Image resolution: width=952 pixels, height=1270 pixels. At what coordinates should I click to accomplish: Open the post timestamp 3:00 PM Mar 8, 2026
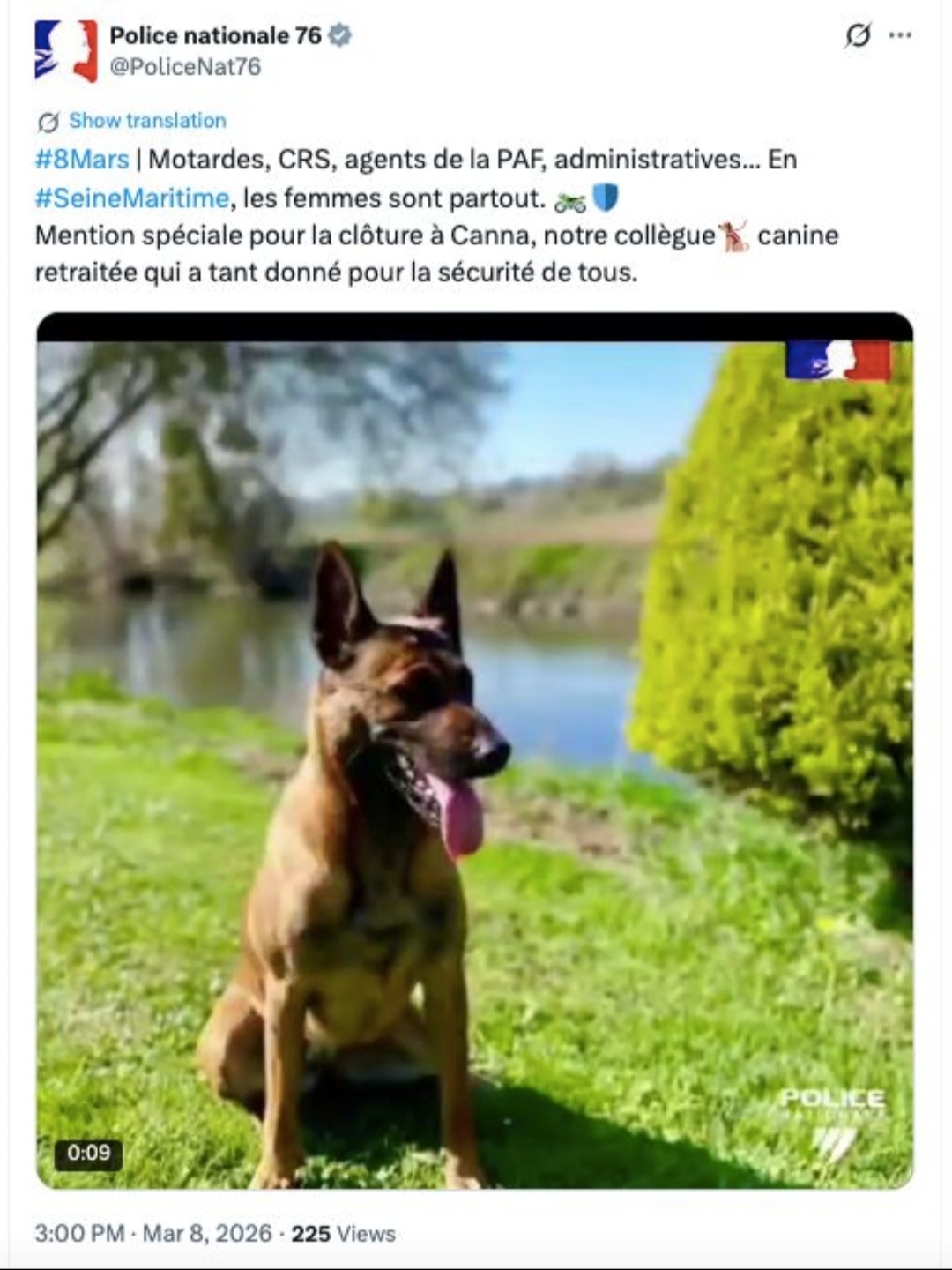[152, 1233]
